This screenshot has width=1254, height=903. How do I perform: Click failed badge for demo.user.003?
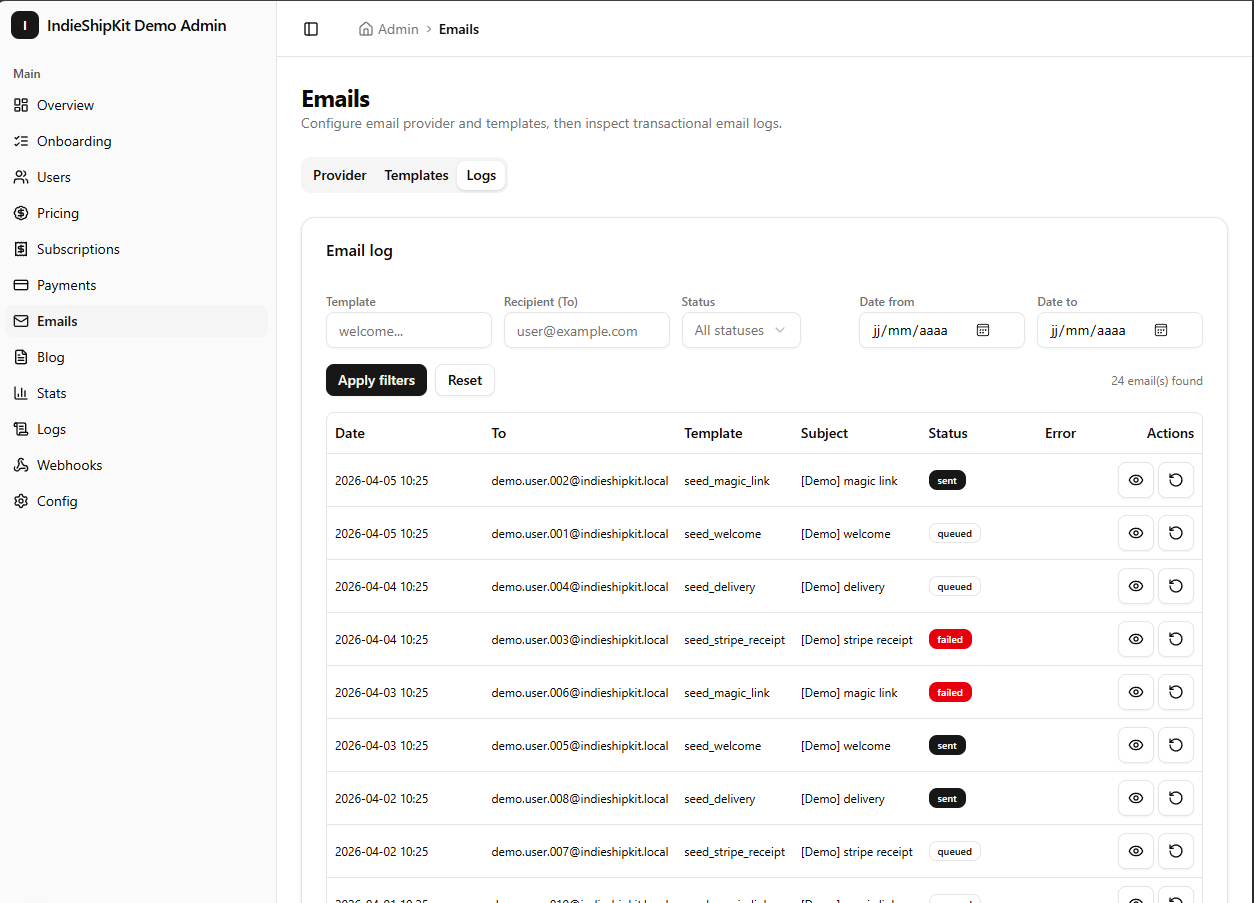click(x=950, y=639)
